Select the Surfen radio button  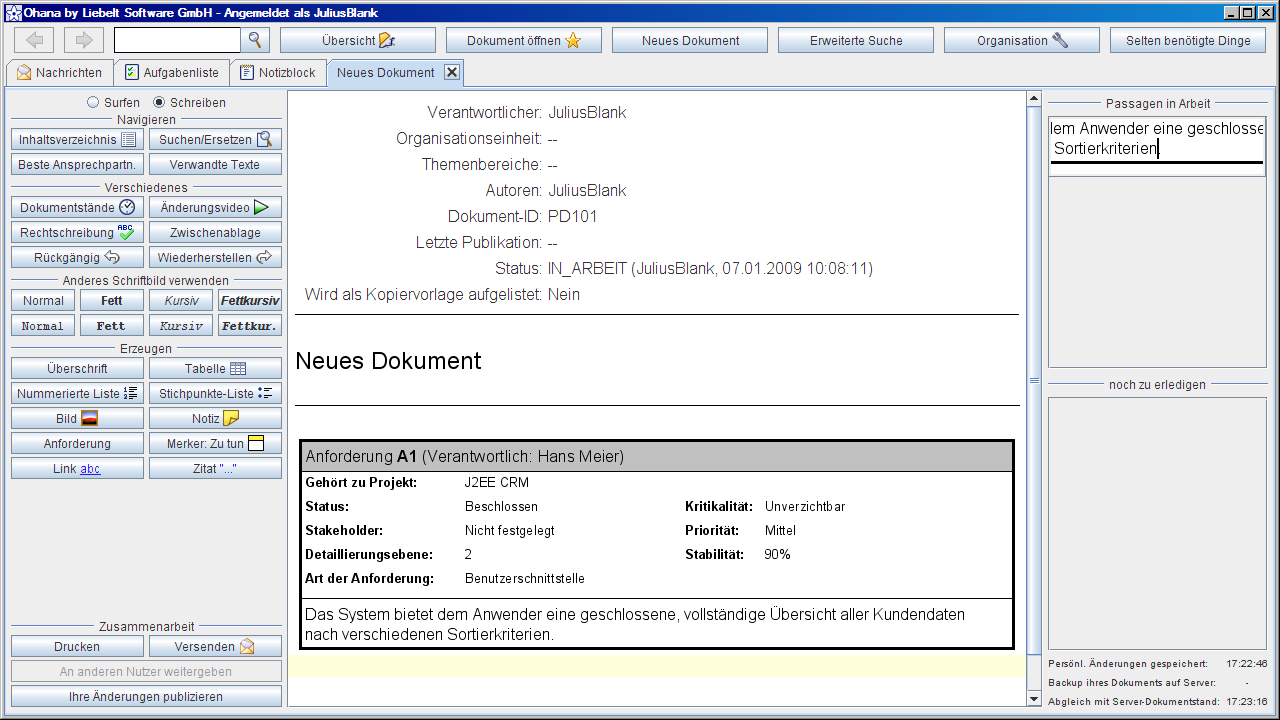94,102
